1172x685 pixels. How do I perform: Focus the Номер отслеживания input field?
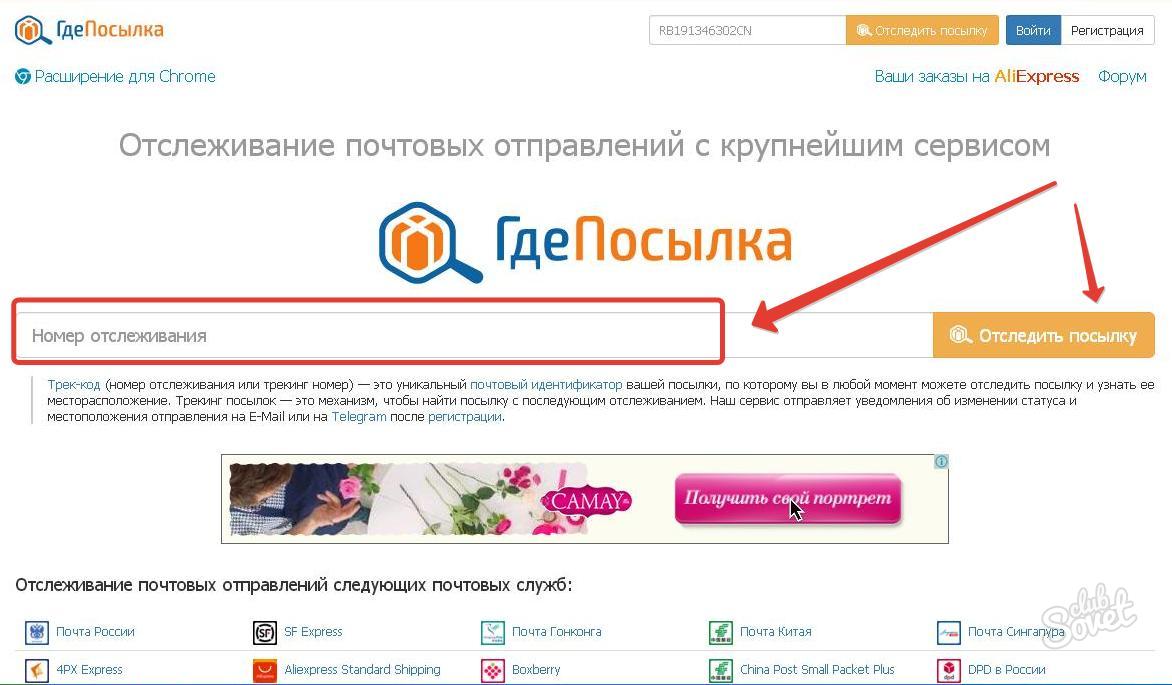pos(474,335)
